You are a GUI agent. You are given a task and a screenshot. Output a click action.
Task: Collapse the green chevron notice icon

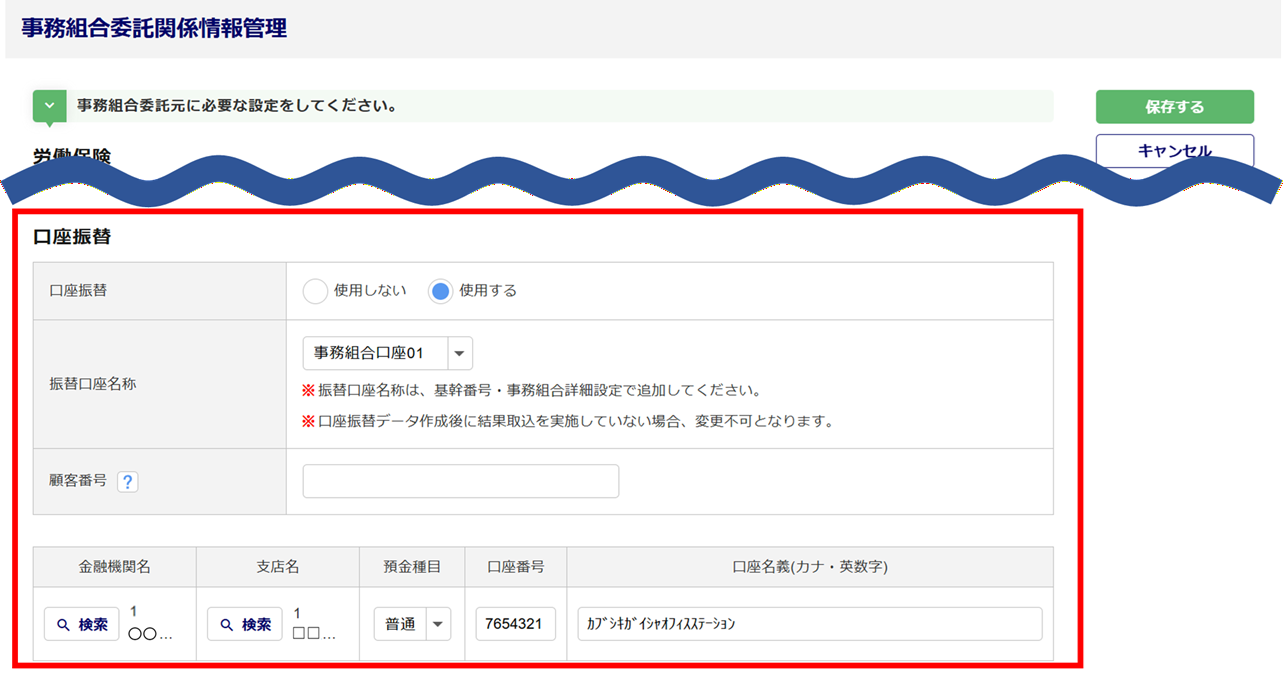[x=49, y=106]
